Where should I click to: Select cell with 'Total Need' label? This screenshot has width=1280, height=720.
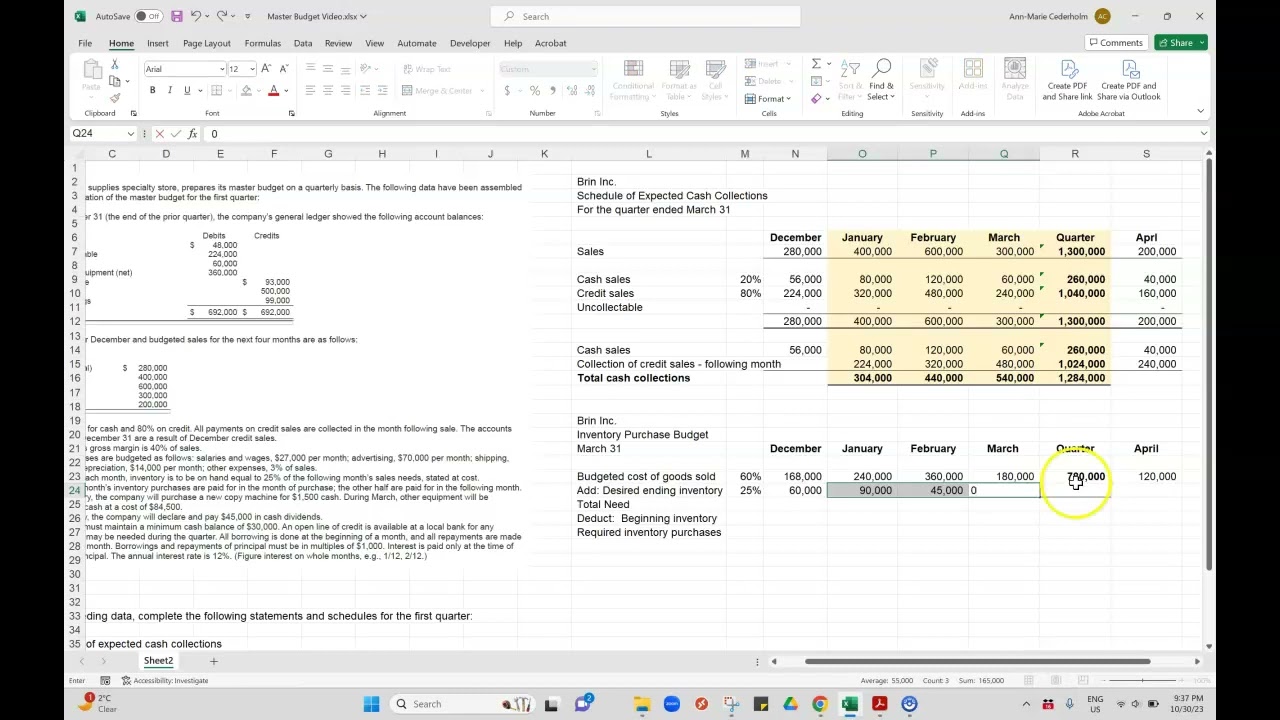(649, 505)
